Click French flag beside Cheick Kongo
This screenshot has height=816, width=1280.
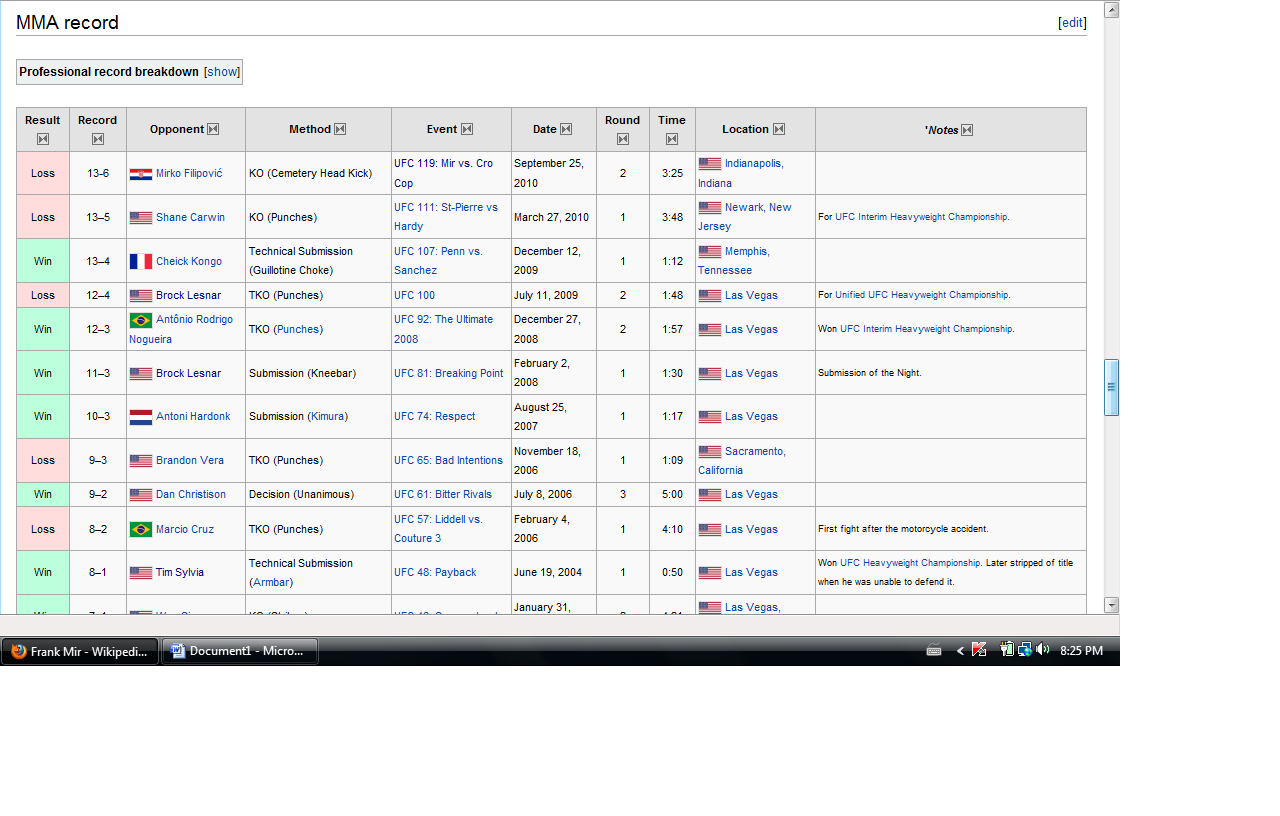coord(141,261)
